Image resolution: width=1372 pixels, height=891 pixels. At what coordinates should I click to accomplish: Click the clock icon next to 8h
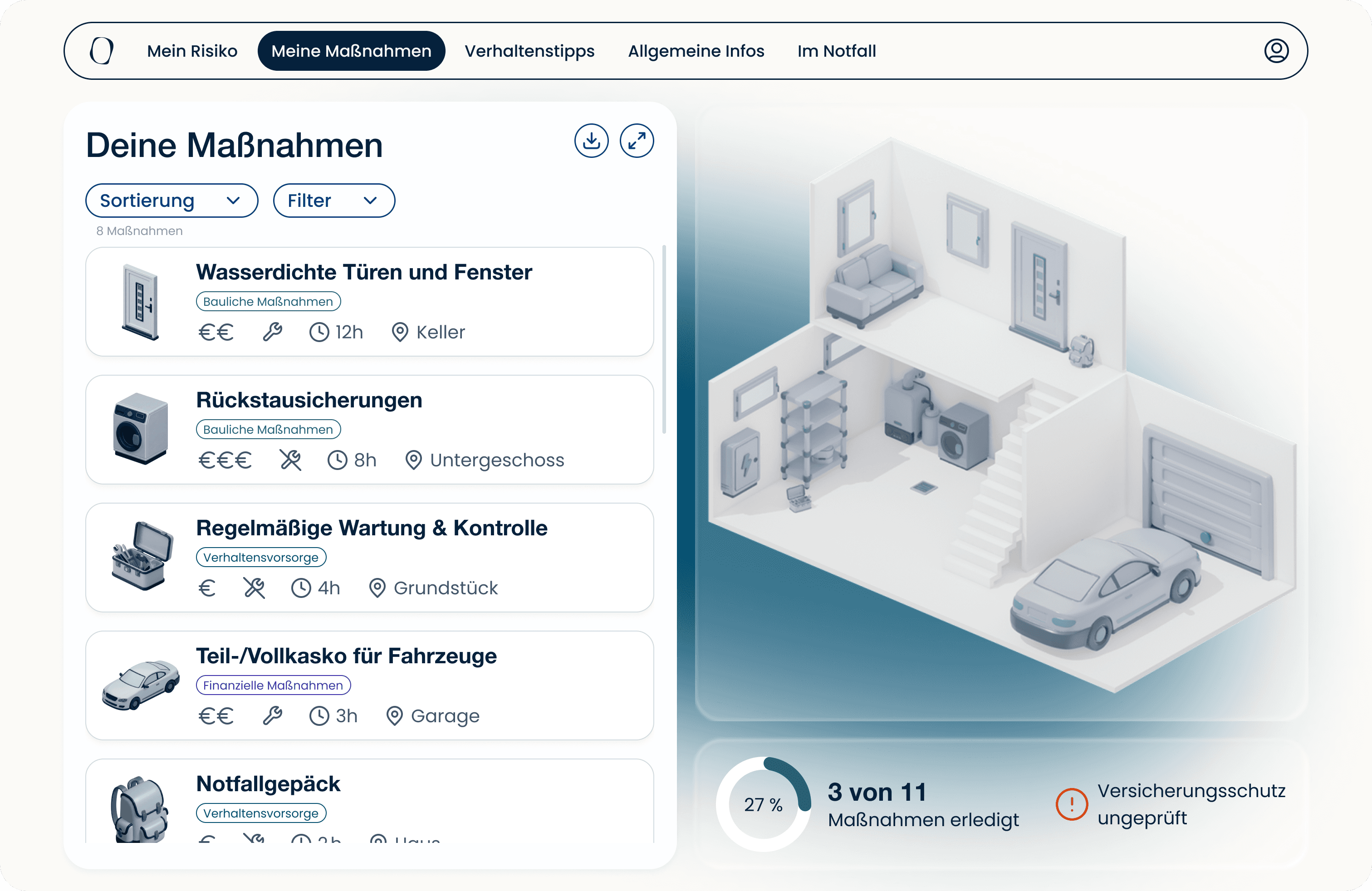(x=337, y=460)
